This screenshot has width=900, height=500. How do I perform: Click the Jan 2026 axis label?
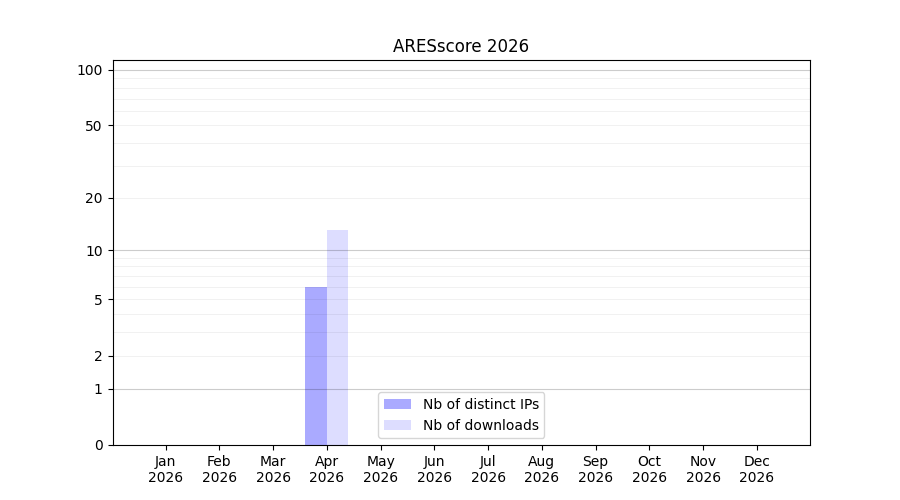point(165,469)
